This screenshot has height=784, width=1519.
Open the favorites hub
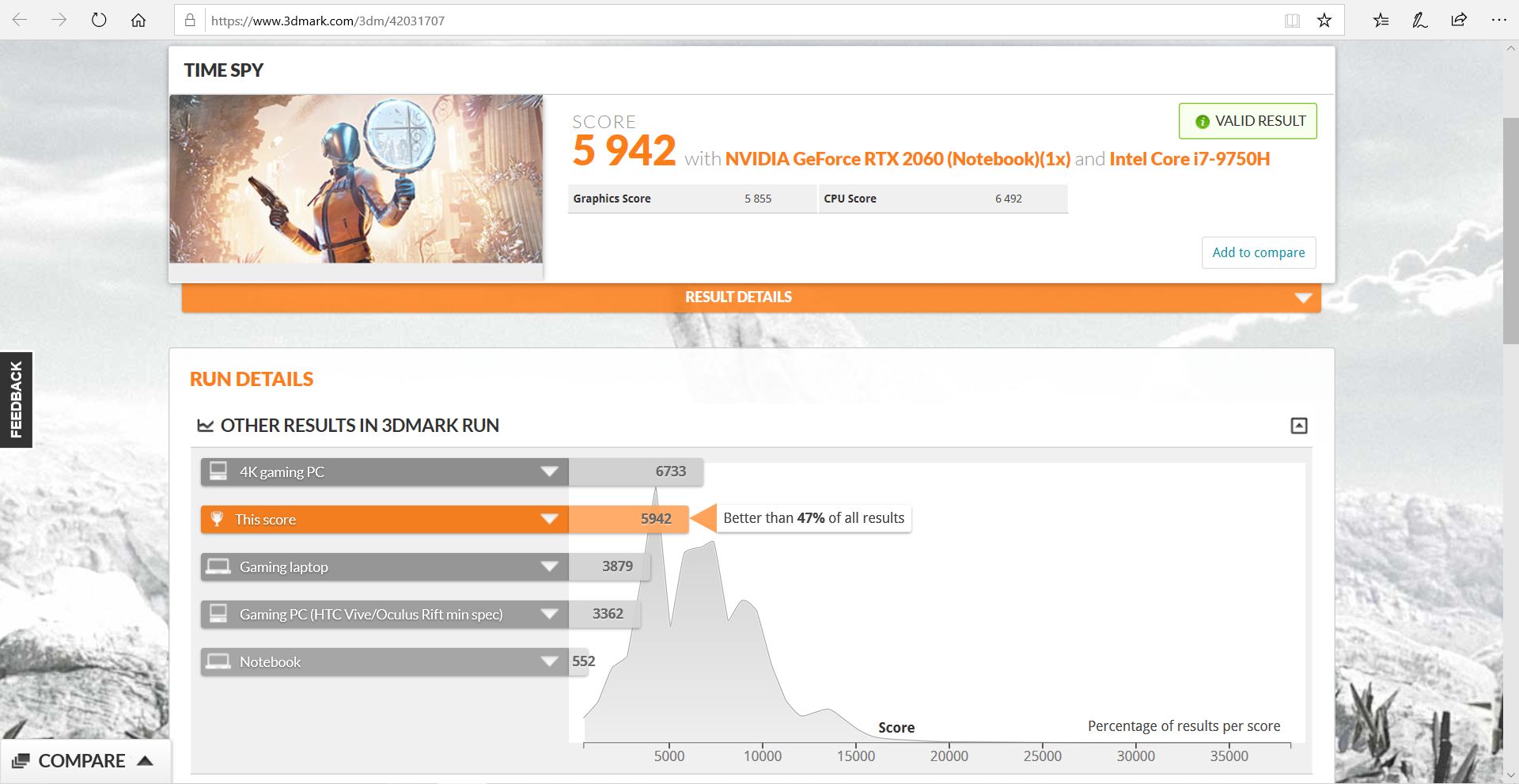[x=1381, y=21]
